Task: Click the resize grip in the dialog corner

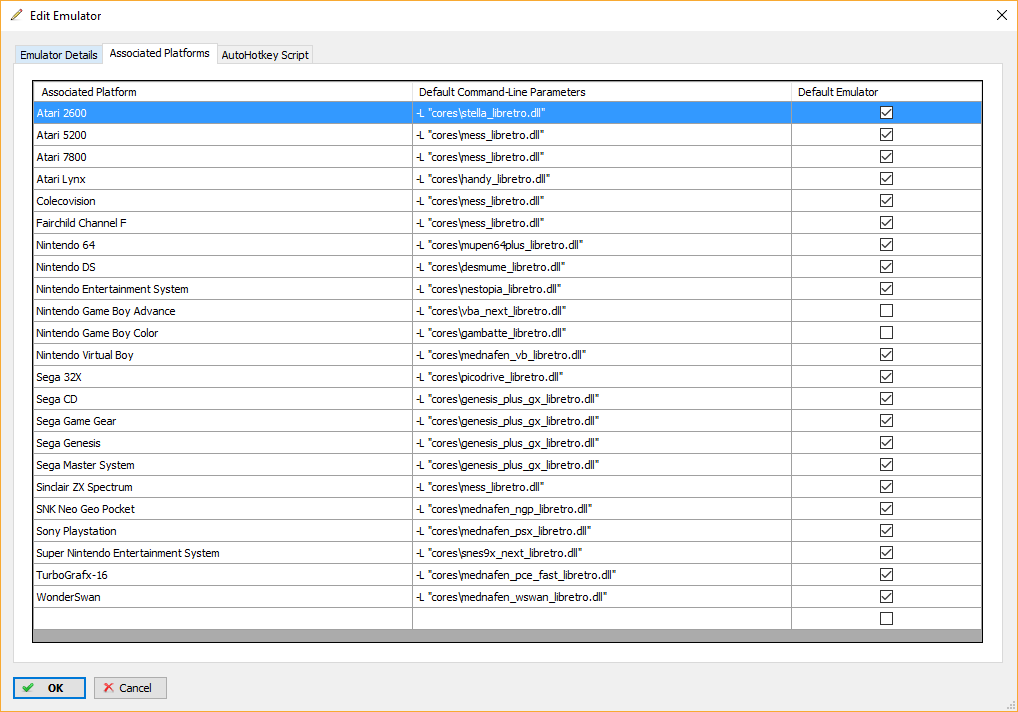Action: [x=1011, y=705]
